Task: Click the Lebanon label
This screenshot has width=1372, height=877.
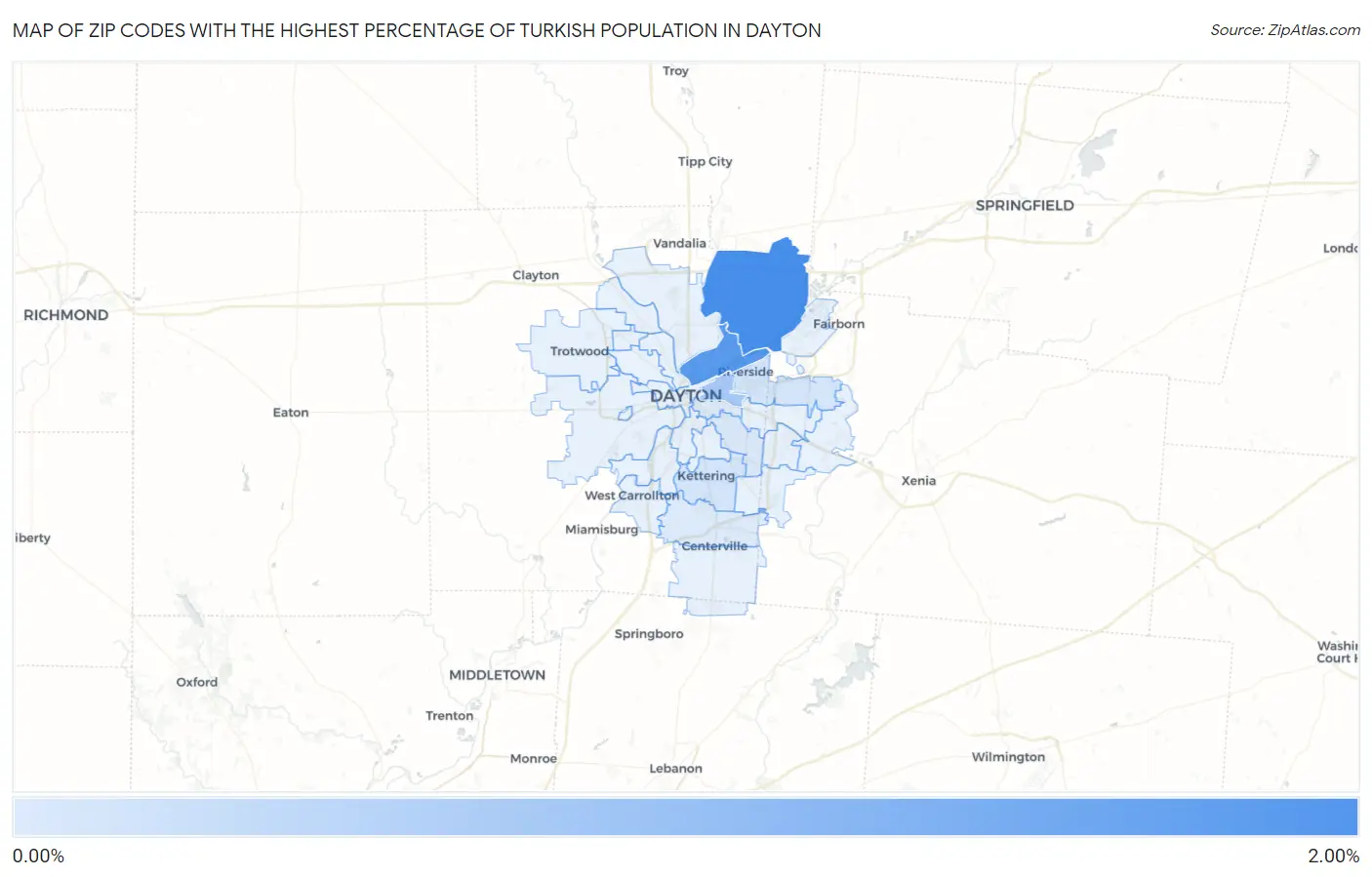Action: [x=675, y=769]
